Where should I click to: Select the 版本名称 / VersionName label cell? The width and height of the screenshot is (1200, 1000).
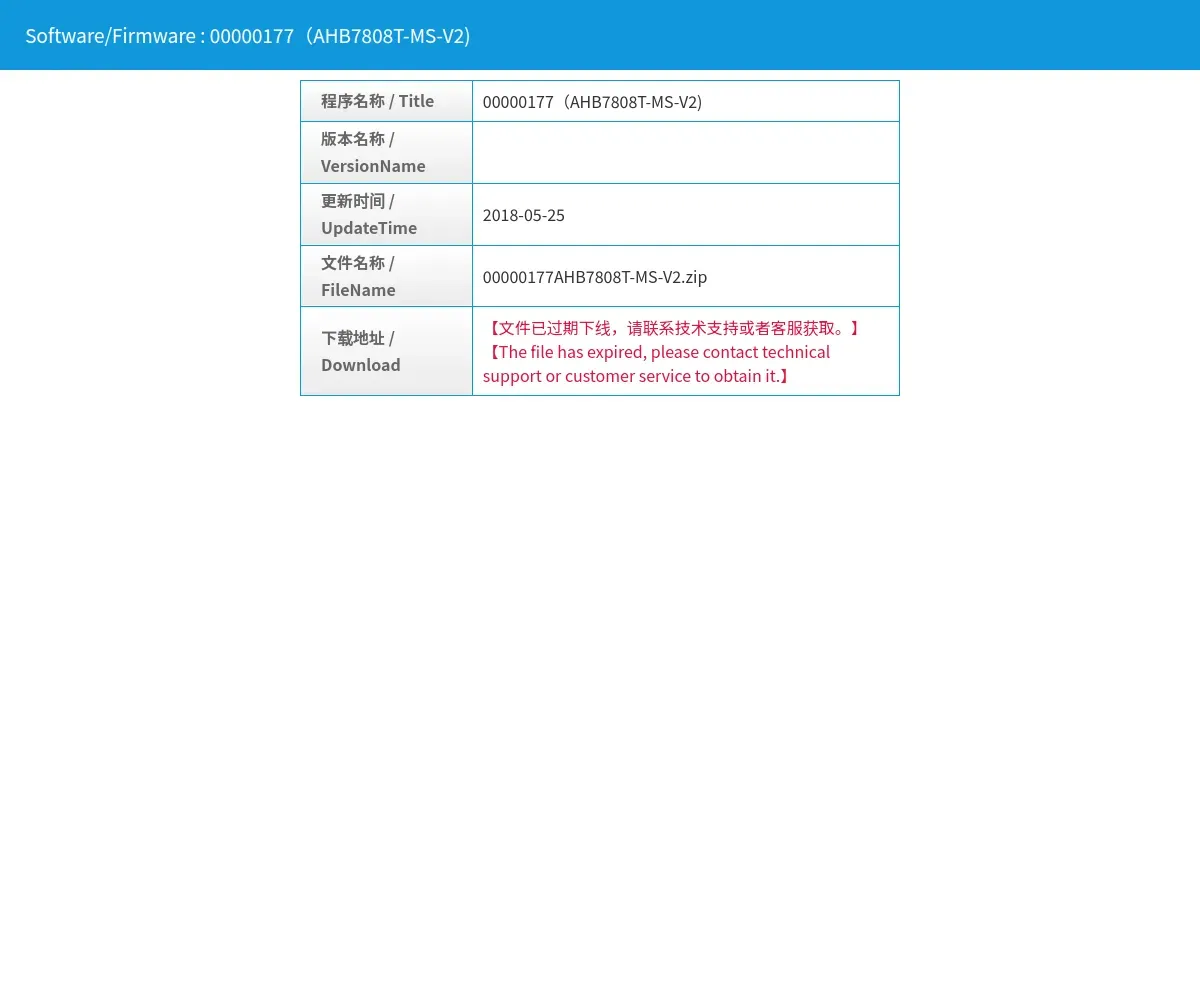tap(386, 152)
